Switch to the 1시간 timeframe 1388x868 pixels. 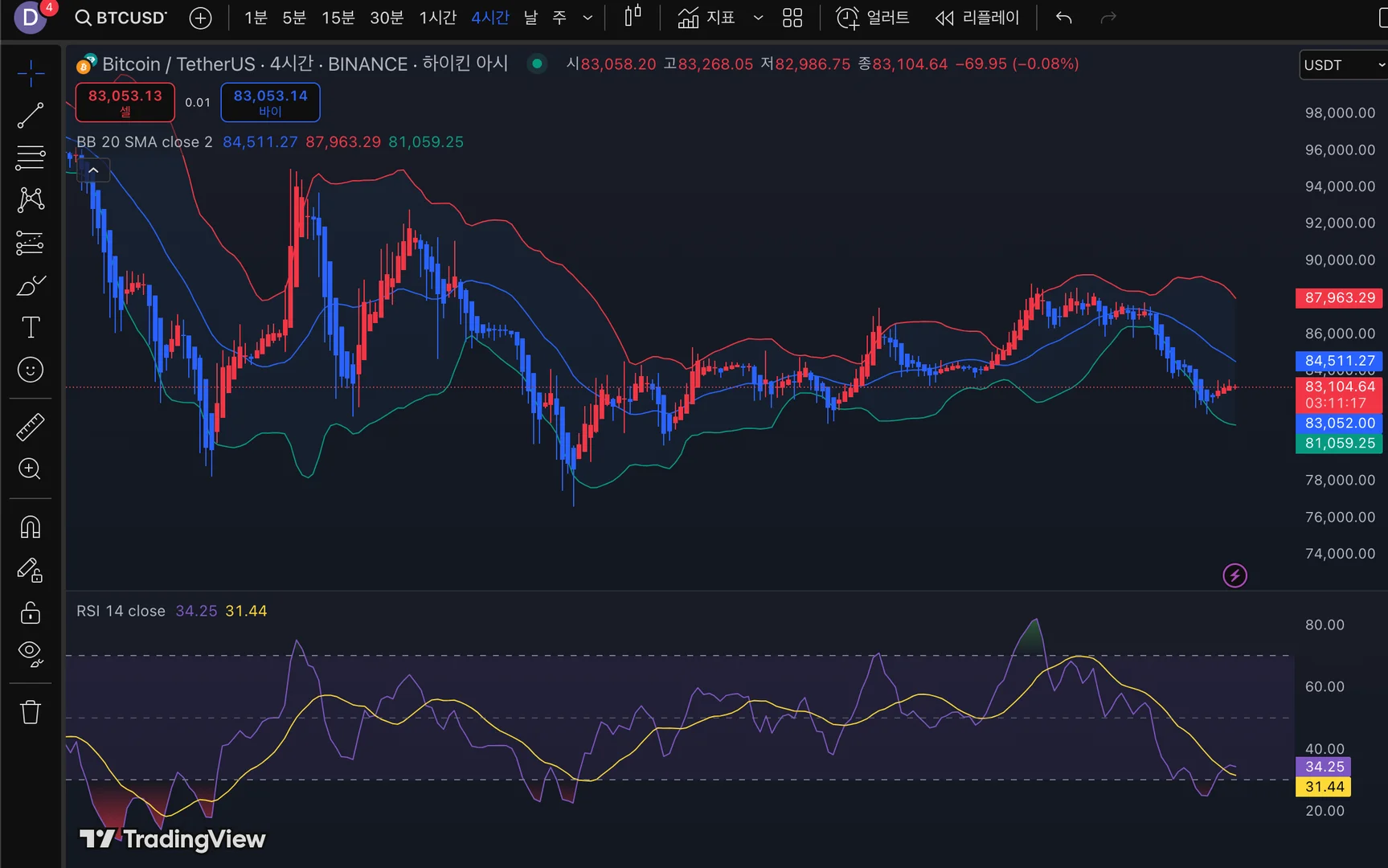pyautogui.click(x=438, y=18)
